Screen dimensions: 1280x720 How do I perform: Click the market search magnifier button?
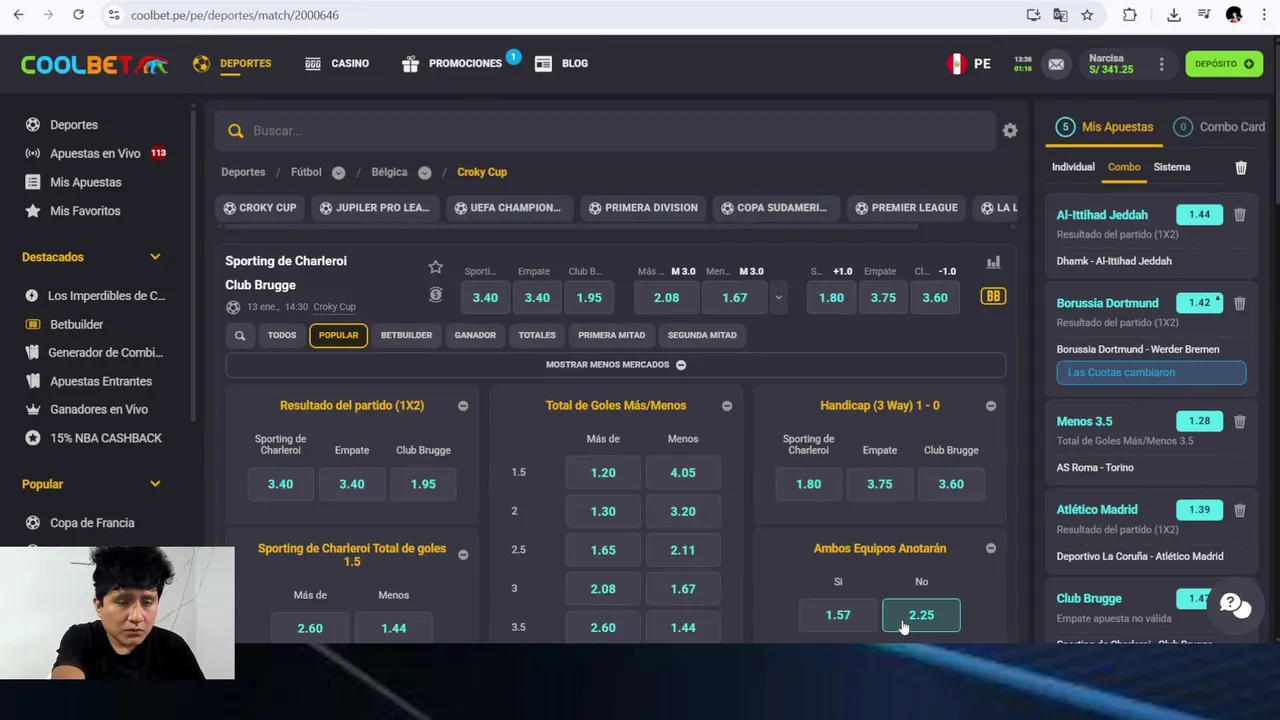click(240, 335)
